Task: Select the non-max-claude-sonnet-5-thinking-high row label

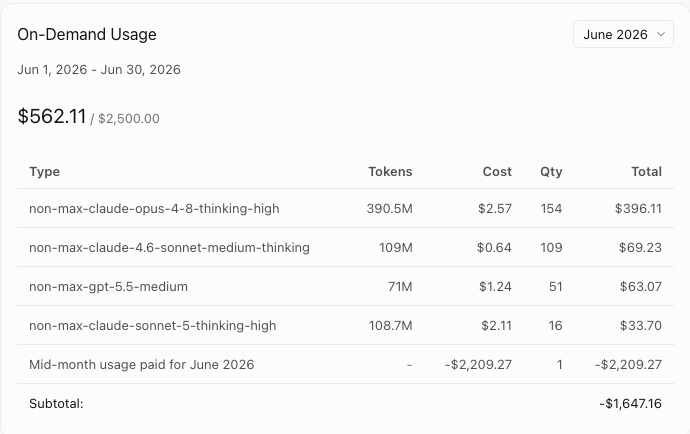Action: point(153,326)
